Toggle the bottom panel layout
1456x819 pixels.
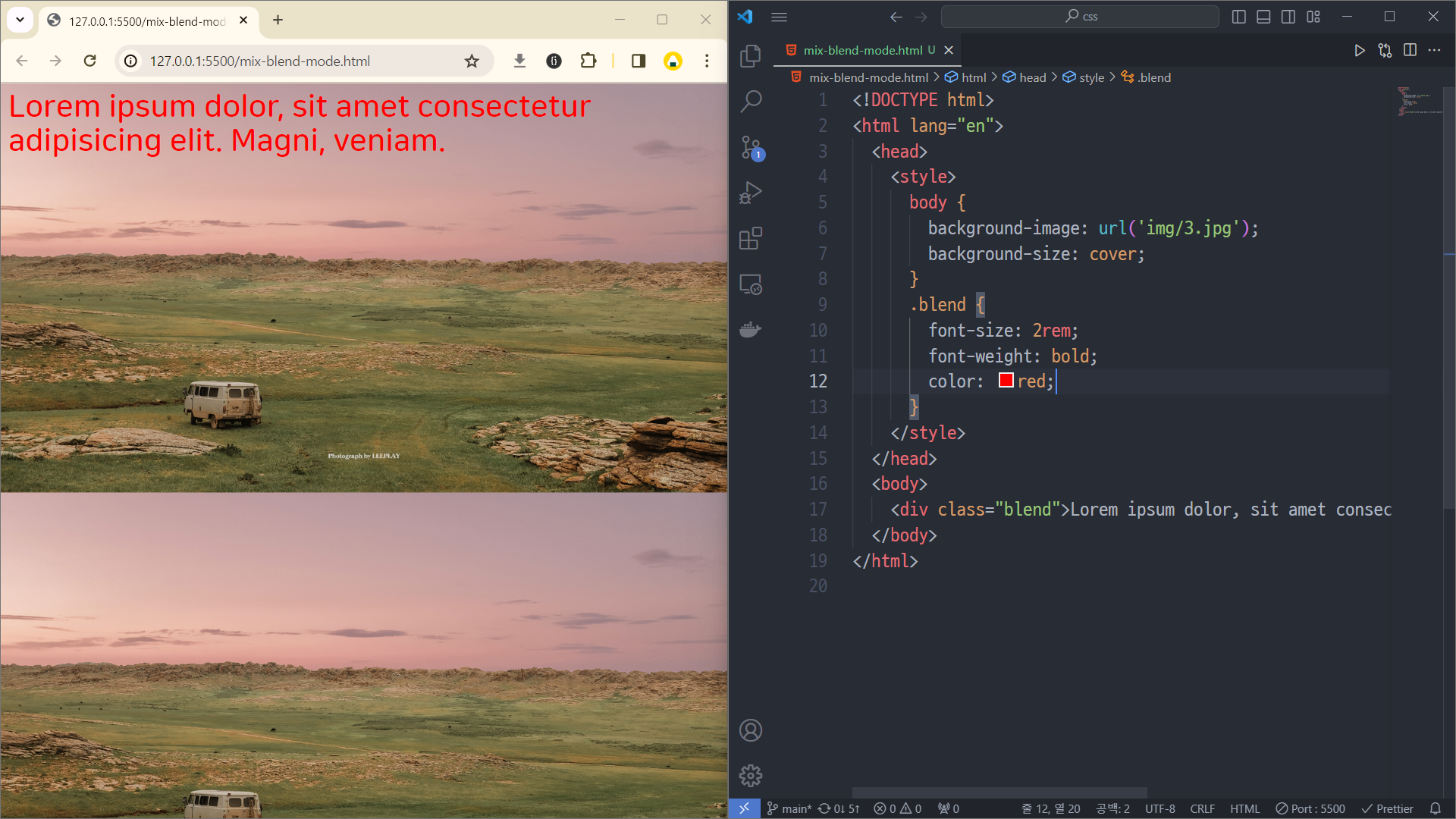coord(1263,17)
